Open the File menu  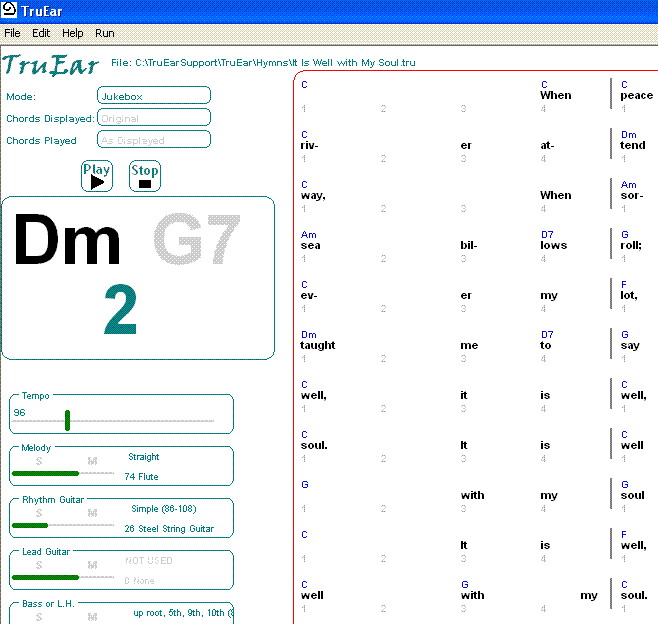tap(12, 33)
